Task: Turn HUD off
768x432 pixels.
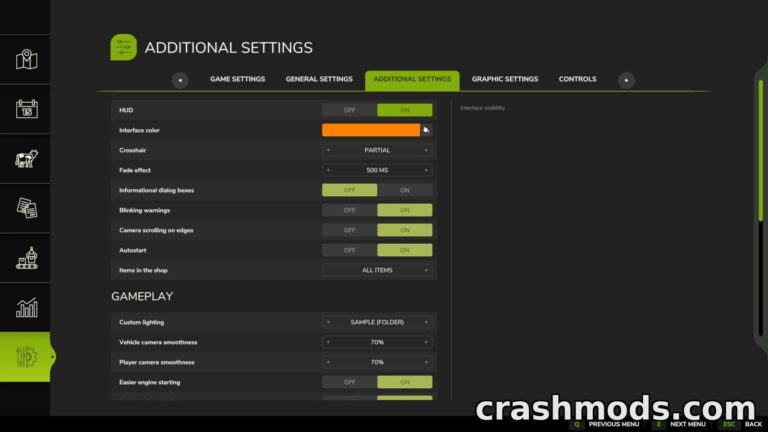Action: 349,110
